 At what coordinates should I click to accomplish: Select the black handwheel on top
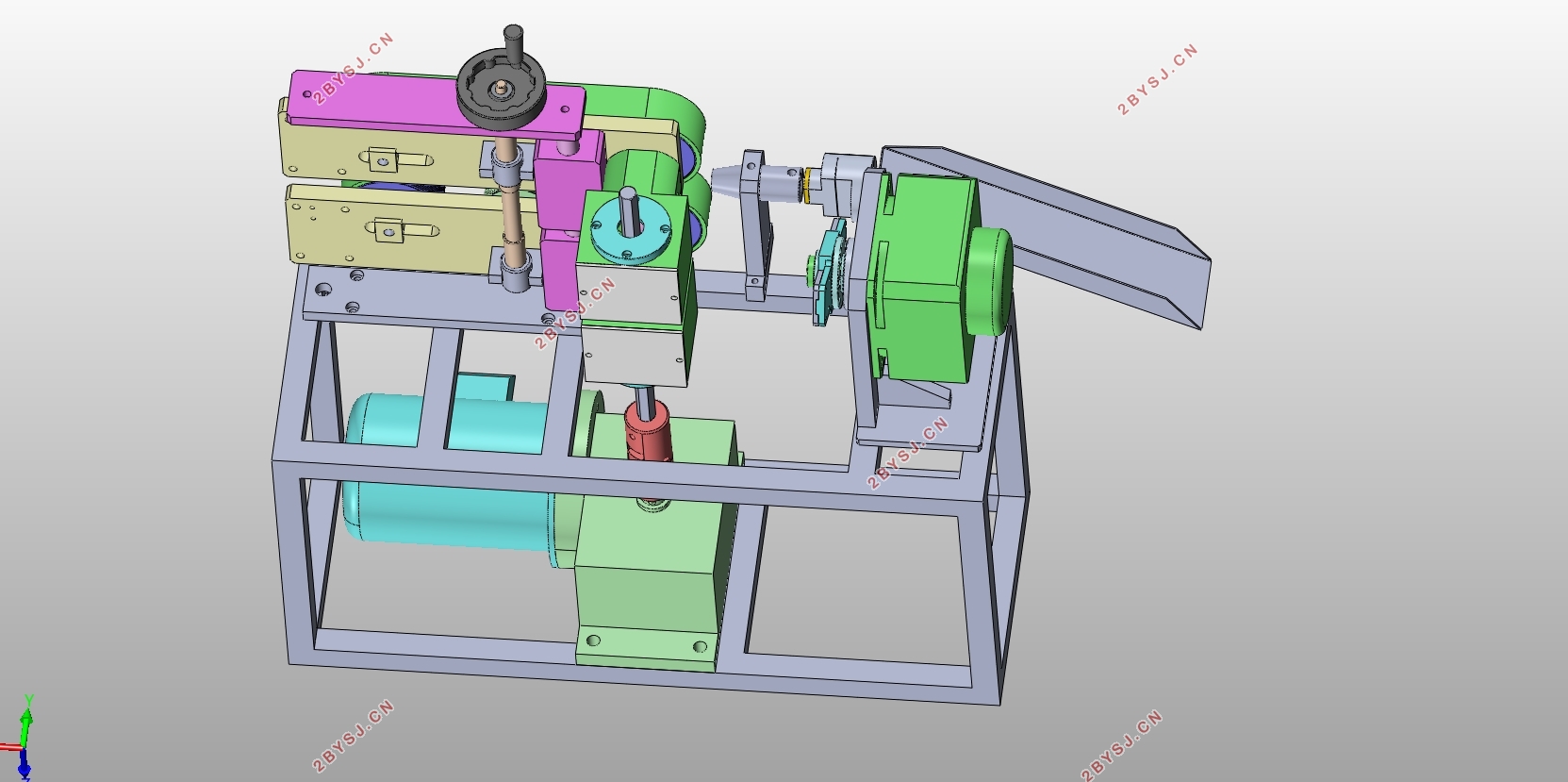click(x=501, y=88)
